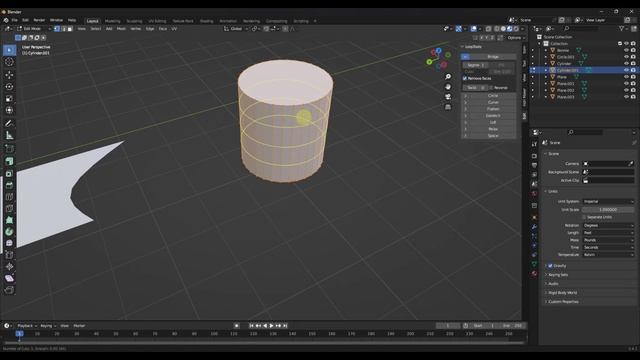The height and width of the screenshot is (360, 640).
Task: Enable the Separate Units checkbox
Action: click(584, 217)
